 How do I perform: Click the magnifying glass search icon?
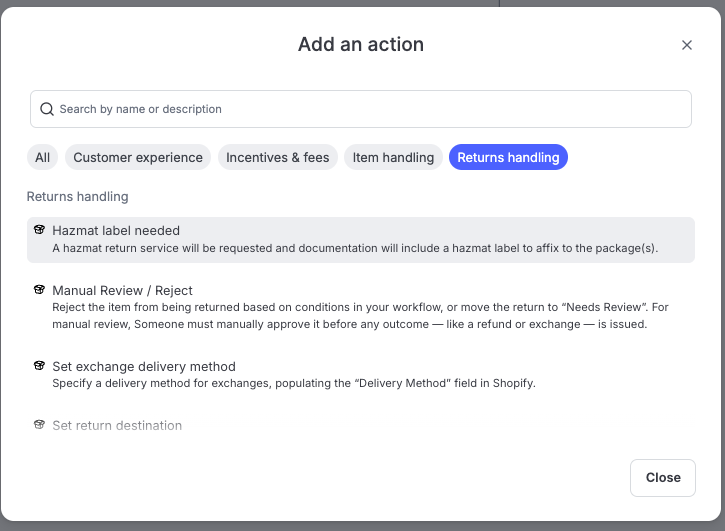[x=47, y=109]
